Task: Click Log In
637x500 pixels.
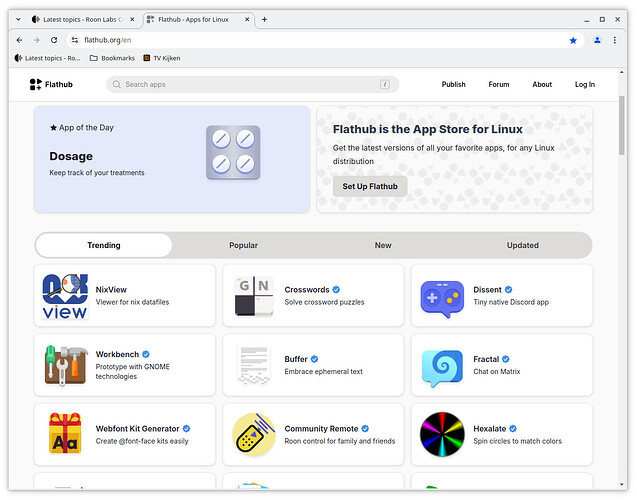Action: coord(585,84)
